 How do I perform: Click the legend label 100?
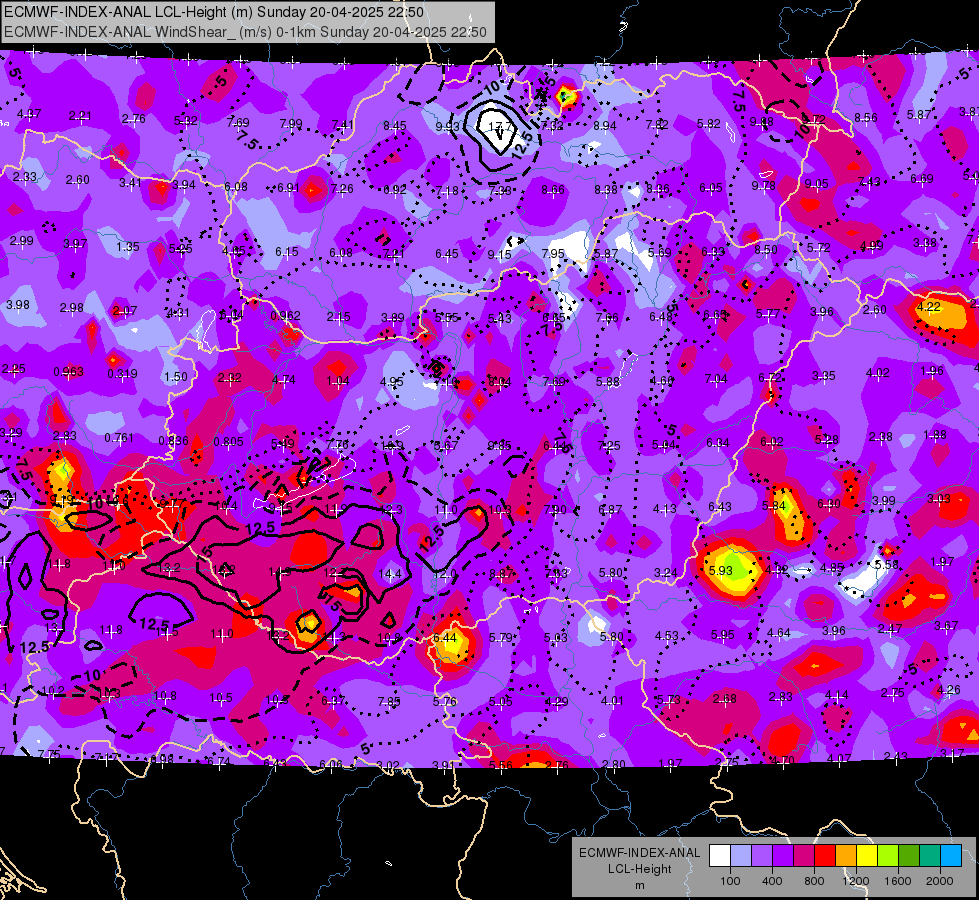point(730,881)
